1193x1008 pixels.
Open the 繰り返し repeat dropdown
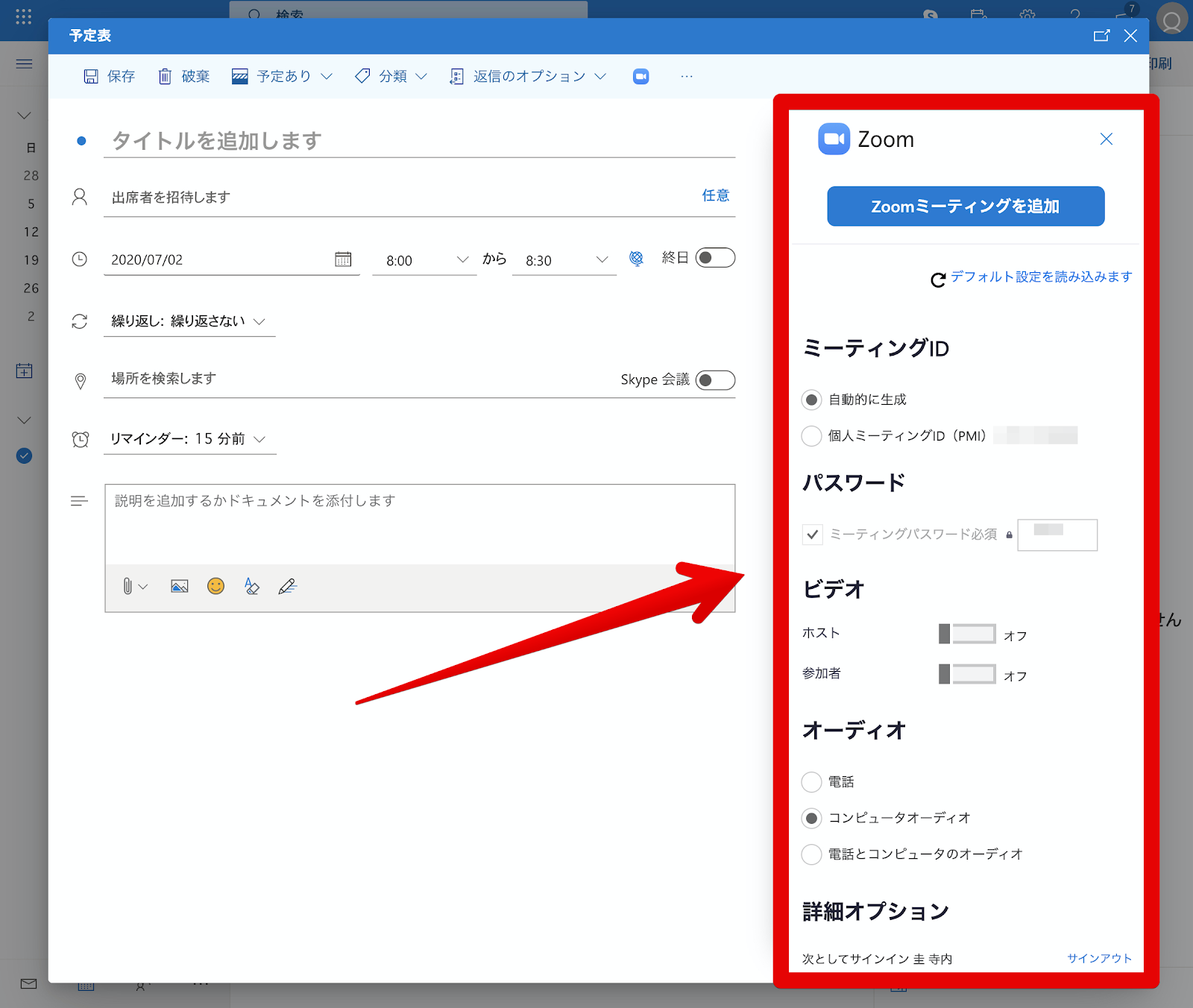tap(189, 321)
